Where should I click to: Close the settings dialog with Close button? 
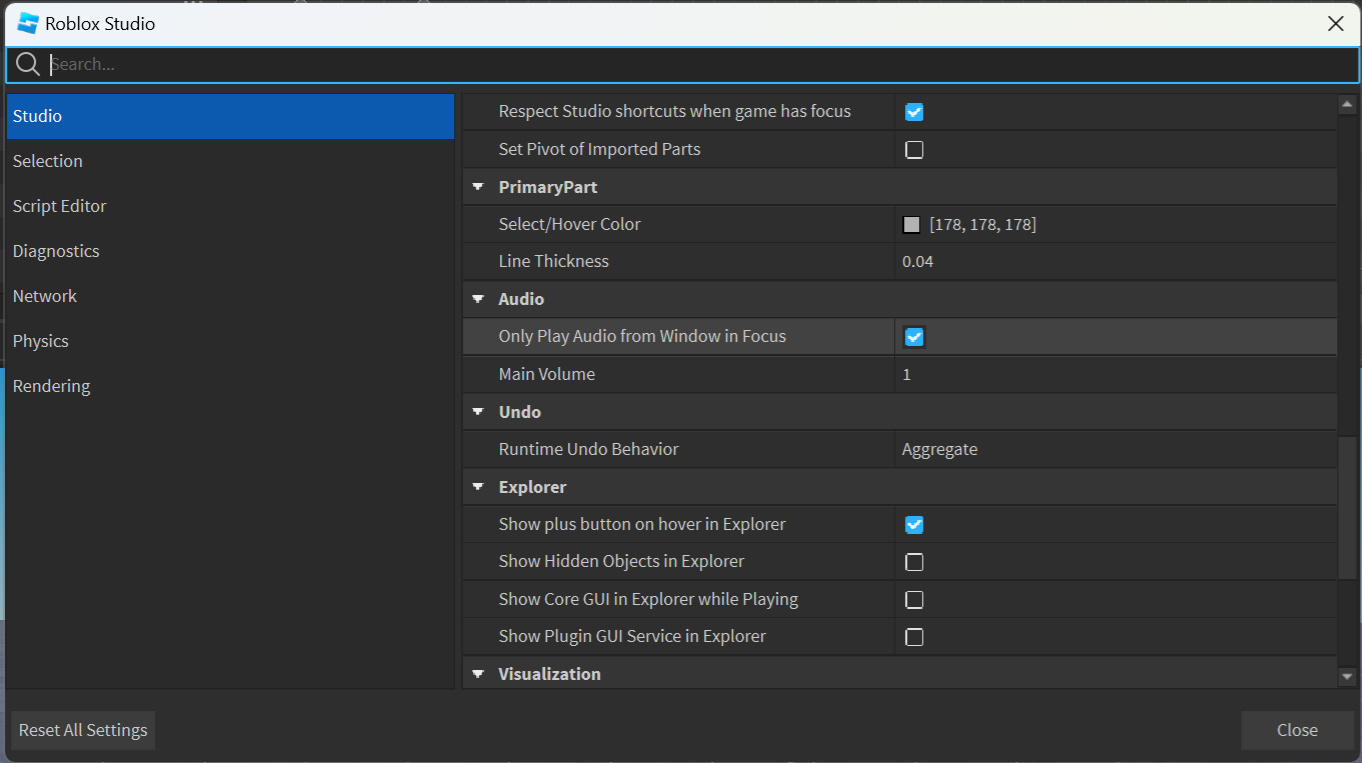click(1297, 730)
